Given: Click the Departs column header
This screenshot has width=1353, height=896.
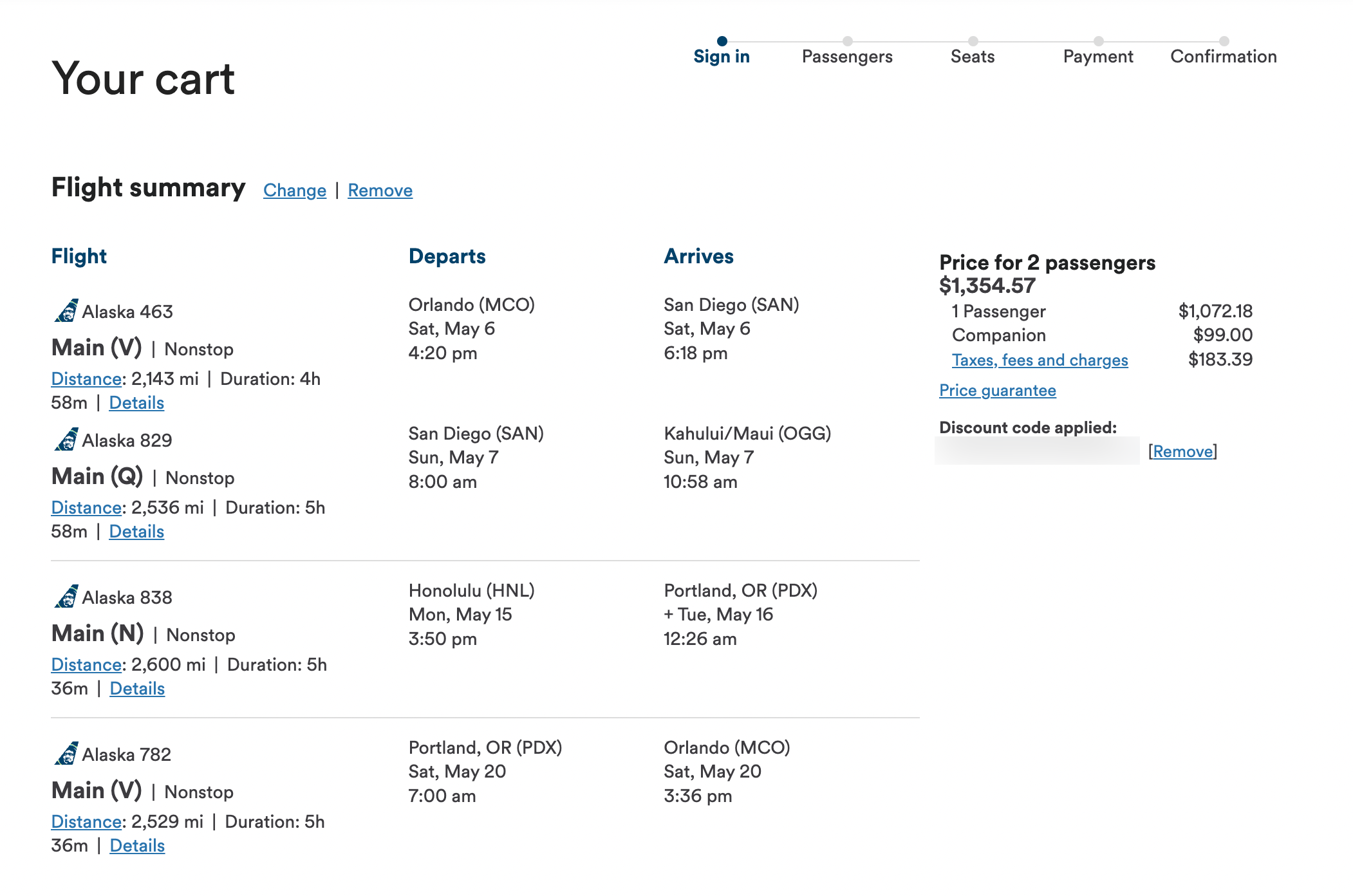Looking at the screenshot, I should [x=447, y=256].
